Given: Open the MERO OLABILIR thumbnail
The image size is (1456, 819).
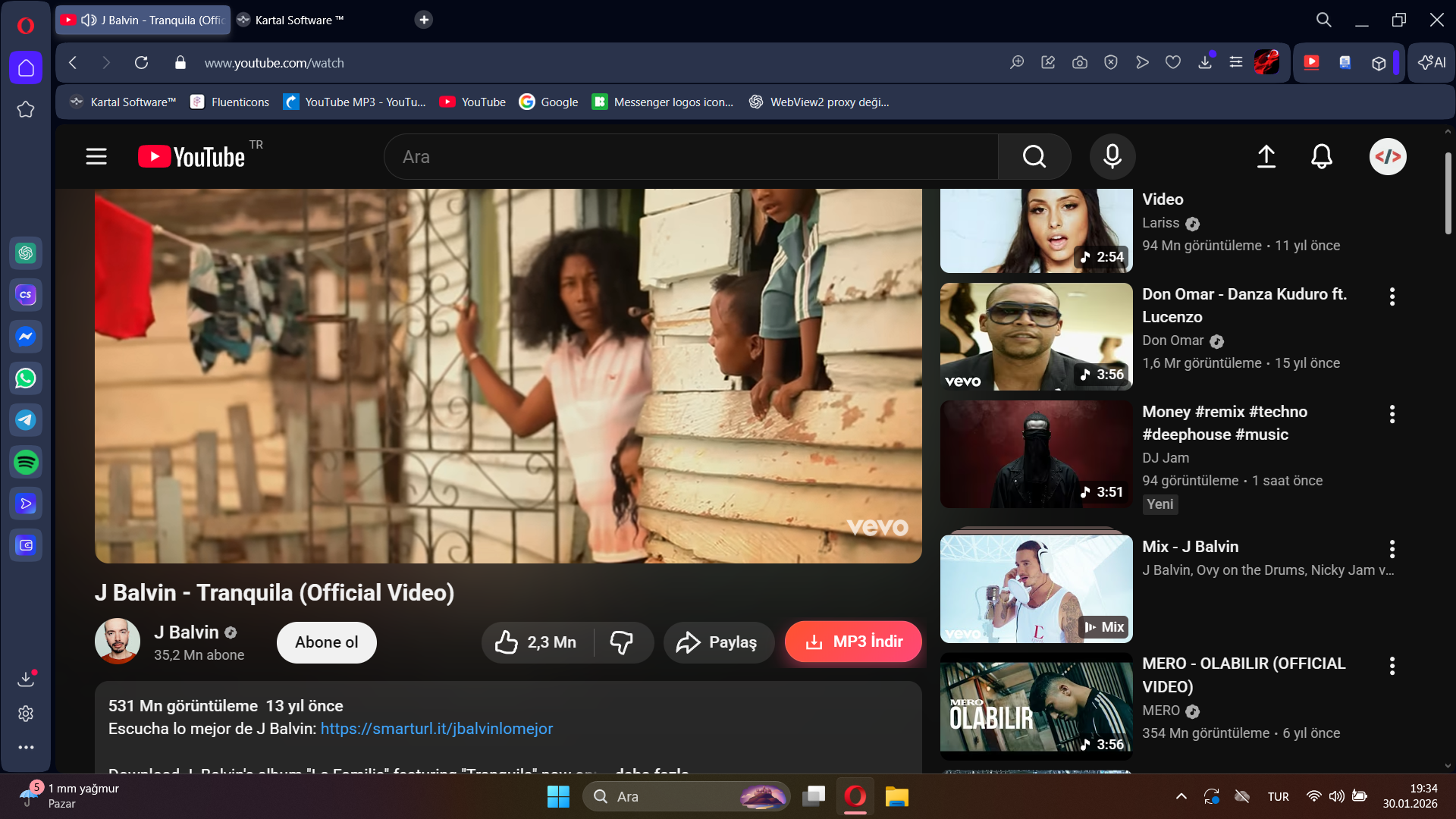Looking at the screenshot, I should coord(1037,707).
